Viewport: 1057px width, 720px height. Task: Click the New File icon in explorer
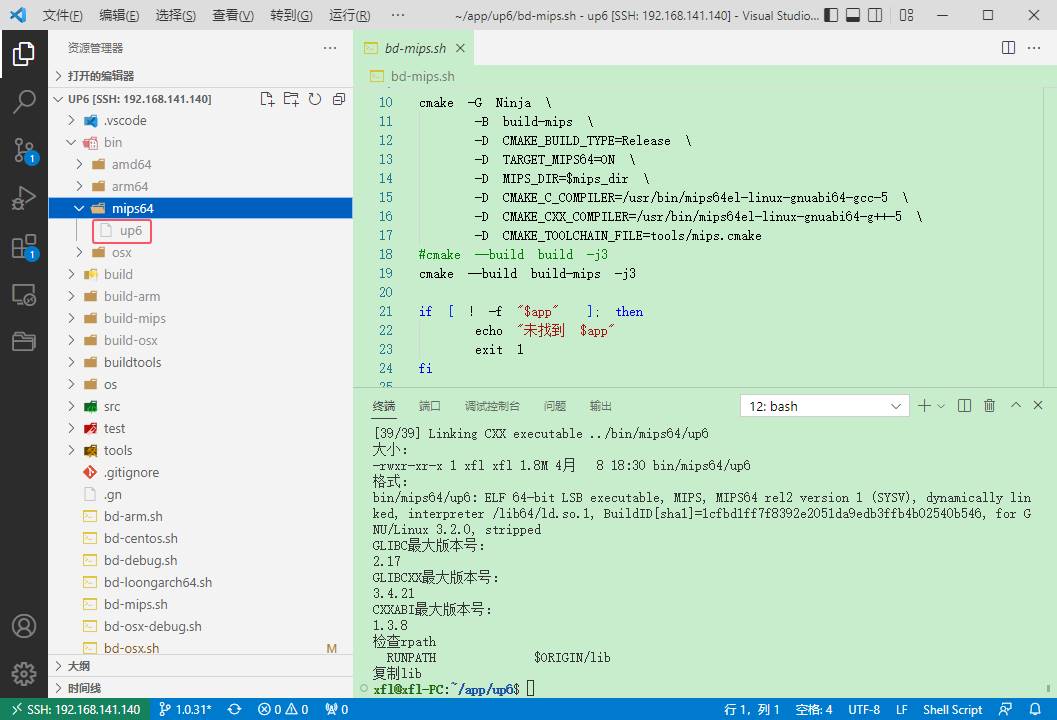point(267,99)
